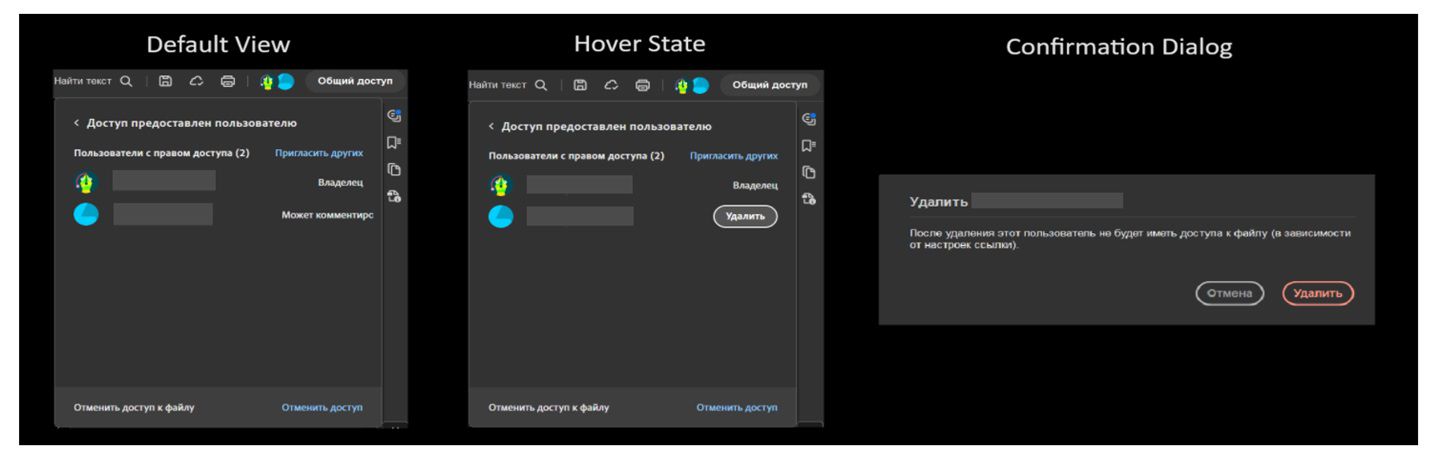Click 'Общий доступ' button in Hover State

point(770,85)
